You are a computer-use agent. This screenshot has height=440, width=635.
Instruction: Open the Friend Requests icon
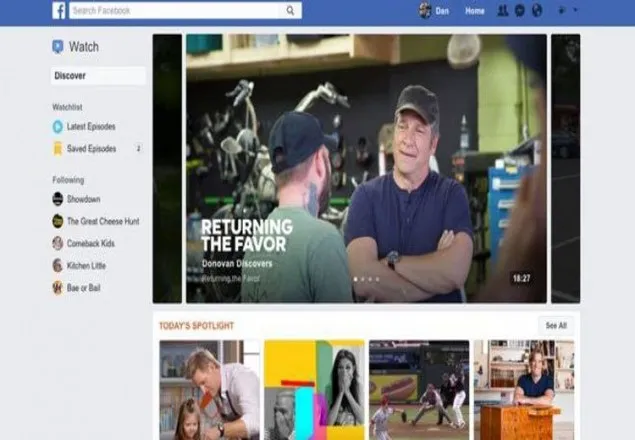[503, 11]
